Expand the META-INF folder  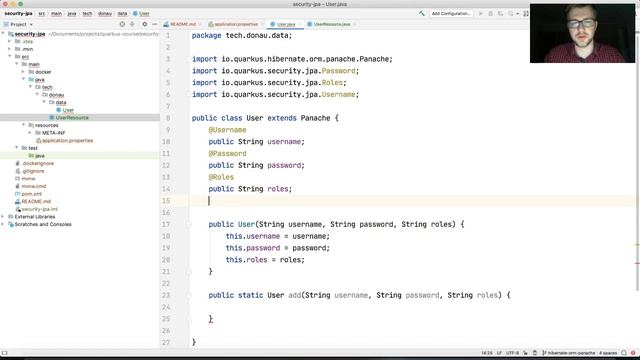30,133
